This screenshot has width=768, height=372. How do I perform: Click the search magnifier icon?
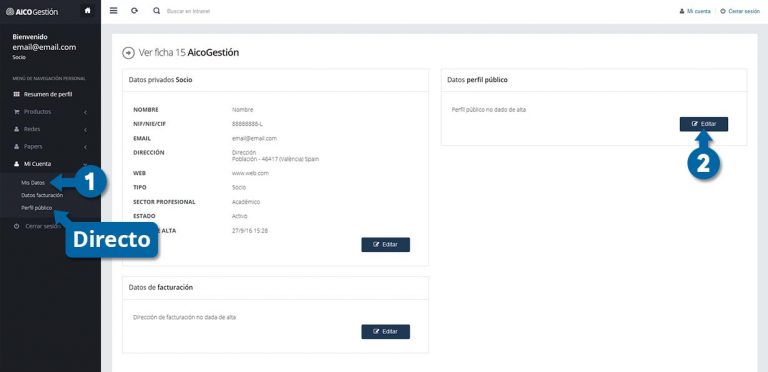point(156,11)
